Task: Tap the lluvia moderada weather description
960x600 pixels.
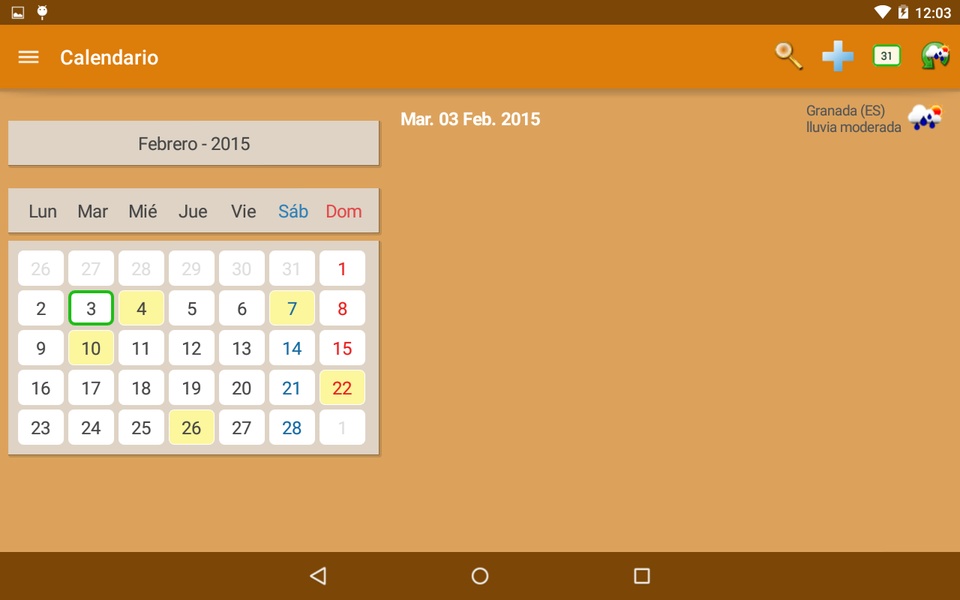Action: [853, 127]
